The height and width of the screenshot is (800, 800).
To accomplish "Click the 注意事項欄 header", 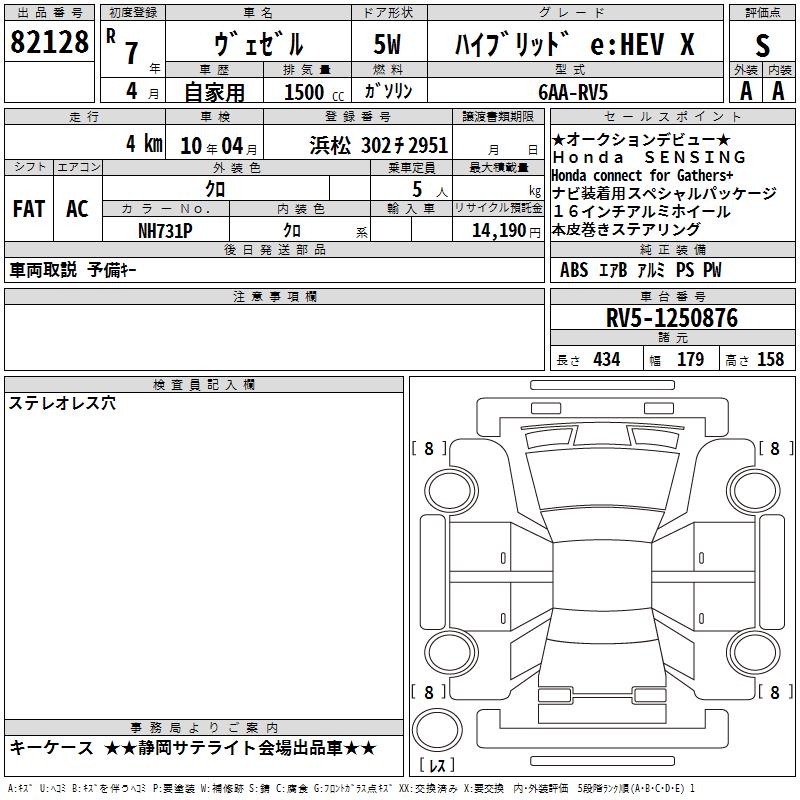I will tap(274, 296).
